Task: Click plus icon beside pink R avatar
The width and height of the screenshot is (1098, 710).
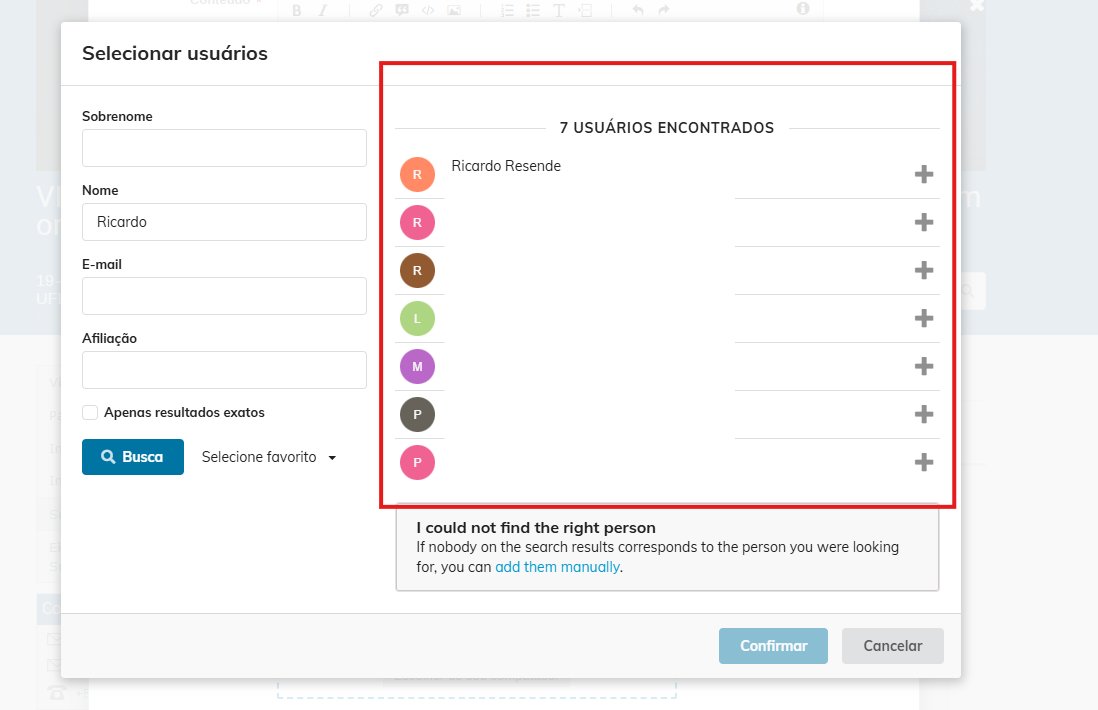Action: tap(924, 222)
